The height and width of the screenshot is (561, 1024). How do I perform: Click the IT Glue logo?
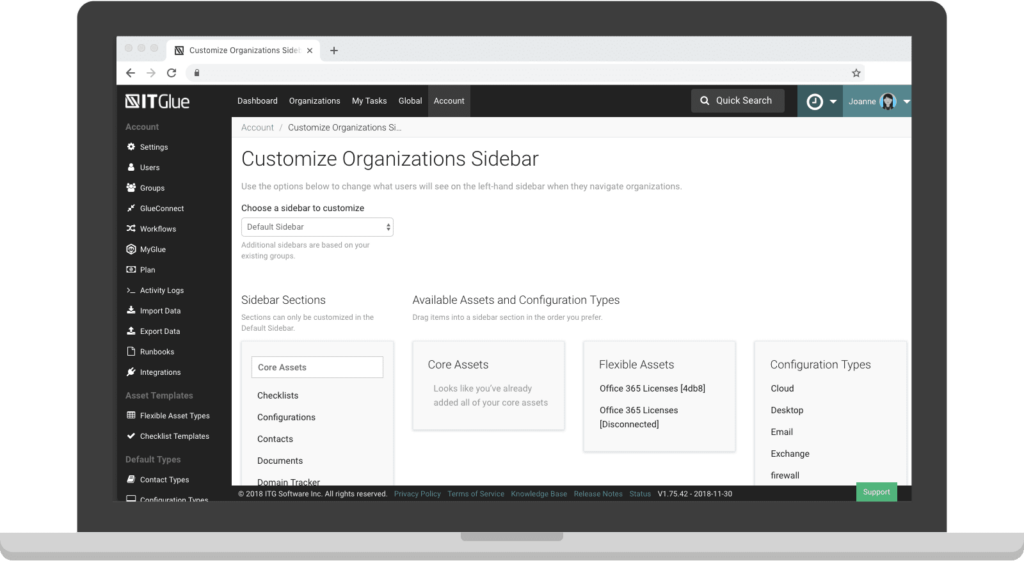pos(157,101)
